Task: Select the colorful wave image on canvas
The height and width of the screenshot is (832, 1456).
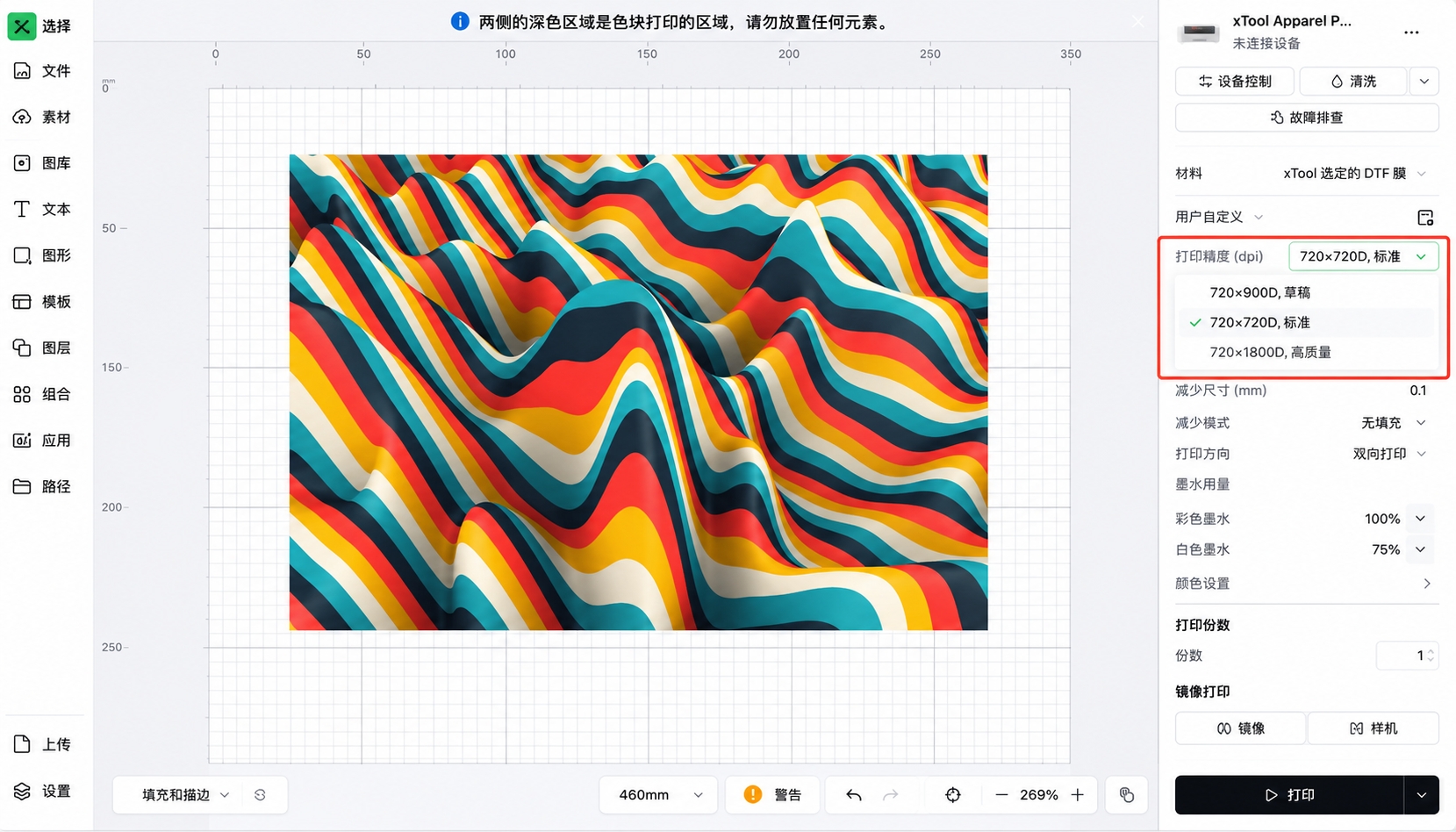Action: [x=638, y=392]
